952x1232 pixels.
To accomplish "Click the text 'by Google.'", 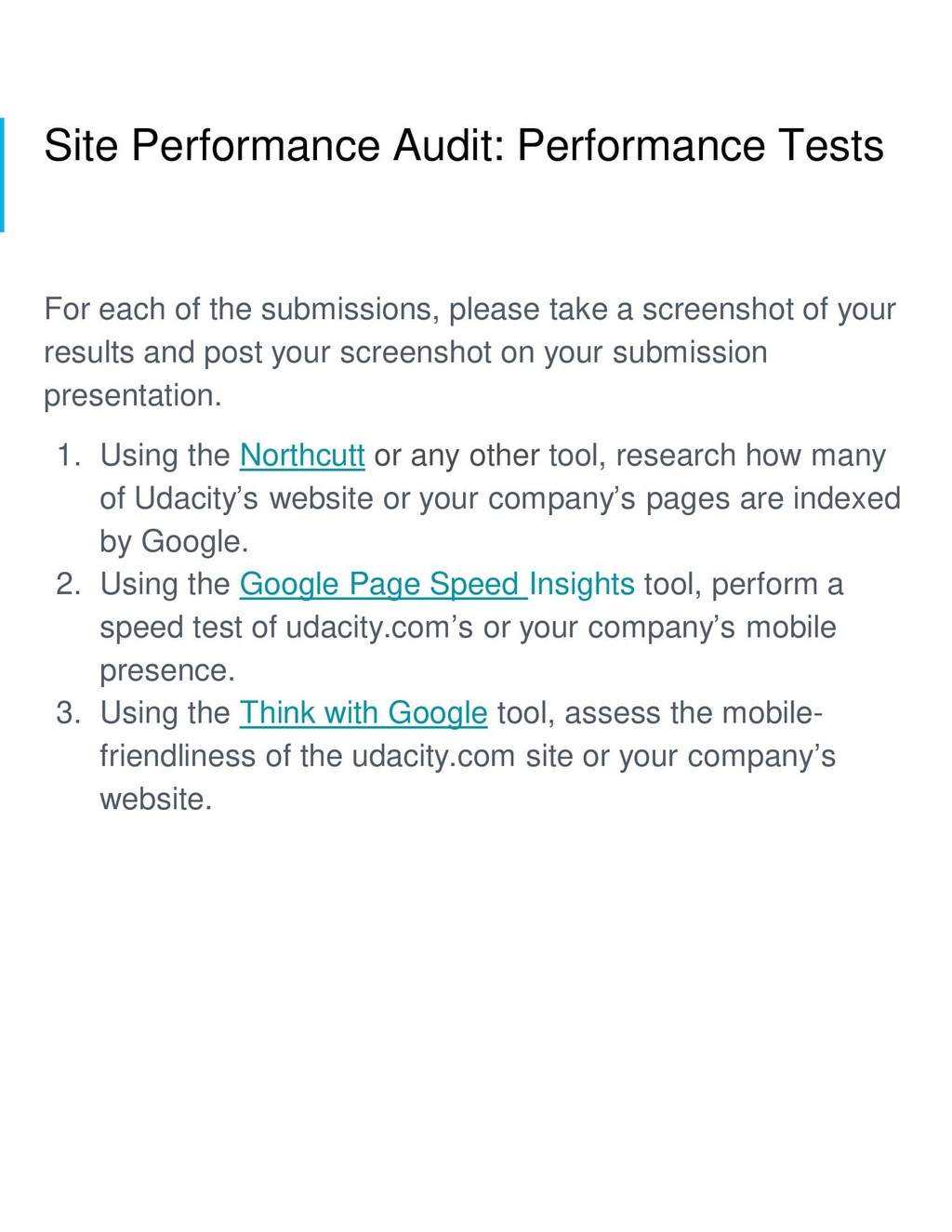I will (174, 542).
